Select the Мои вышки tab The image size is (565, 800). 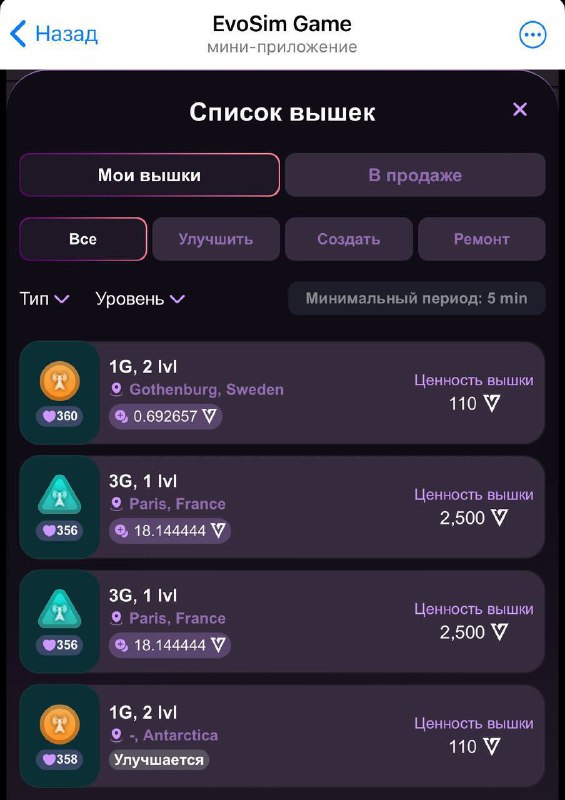pos(150,175)
